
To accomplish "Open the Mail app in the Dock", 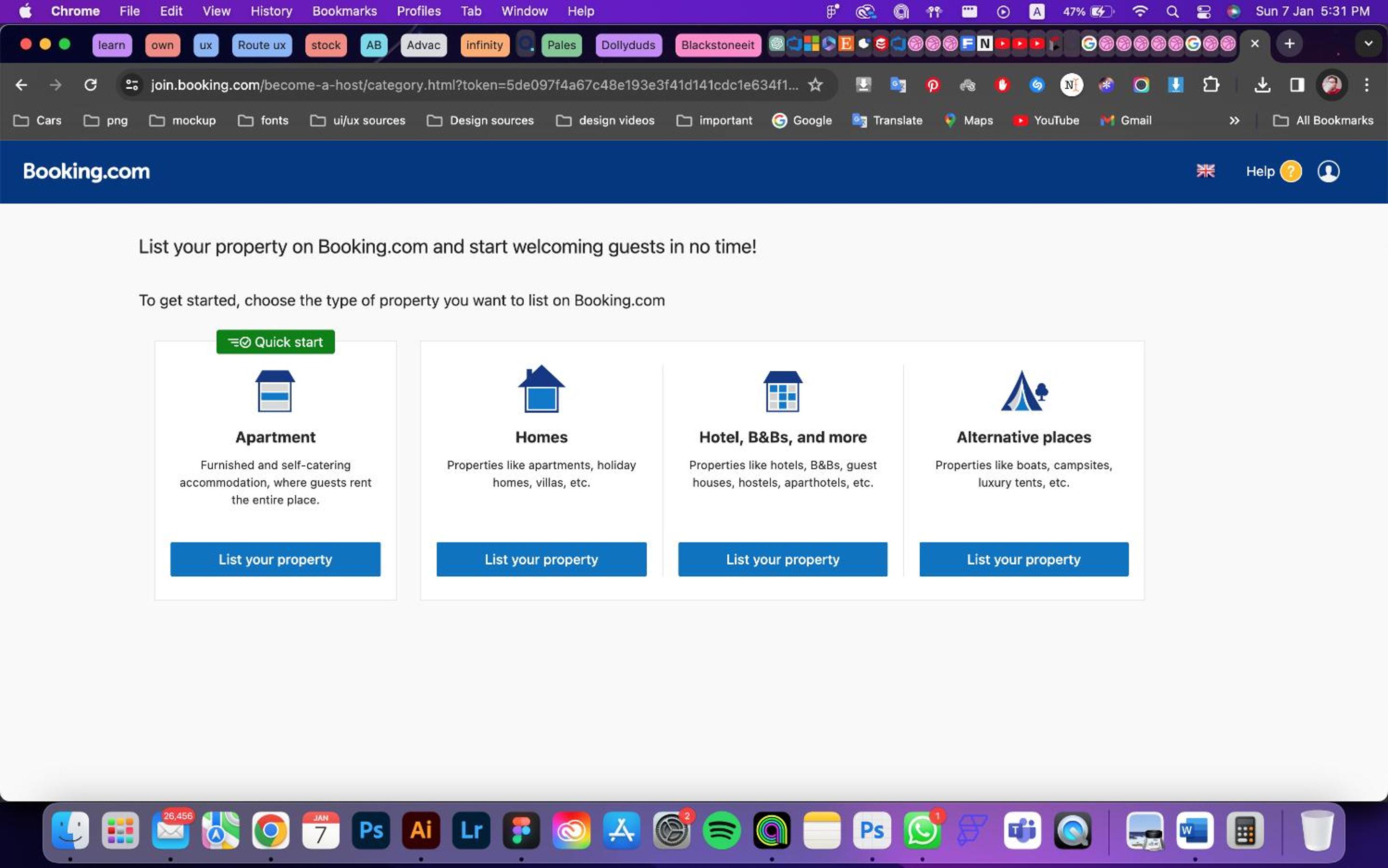I will click(171, 830).
